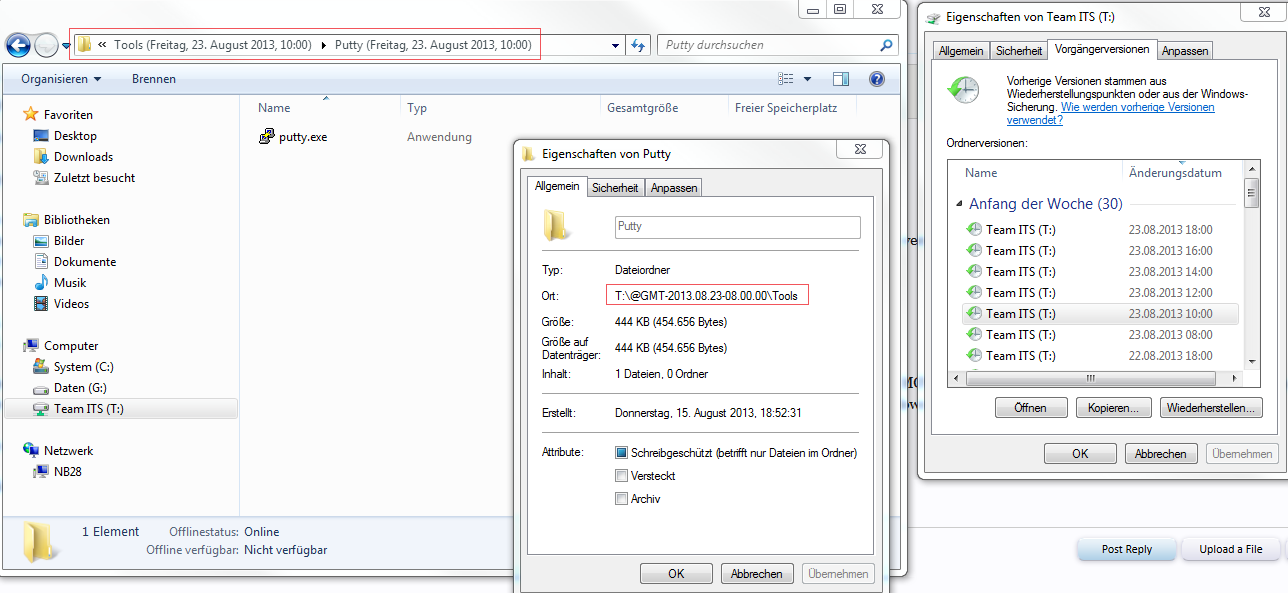The height and width of the screenshot is (593, 1288).
Task: Click Abbrechen in Team ITS properties dialog
Action: (x=1161, y=454)
